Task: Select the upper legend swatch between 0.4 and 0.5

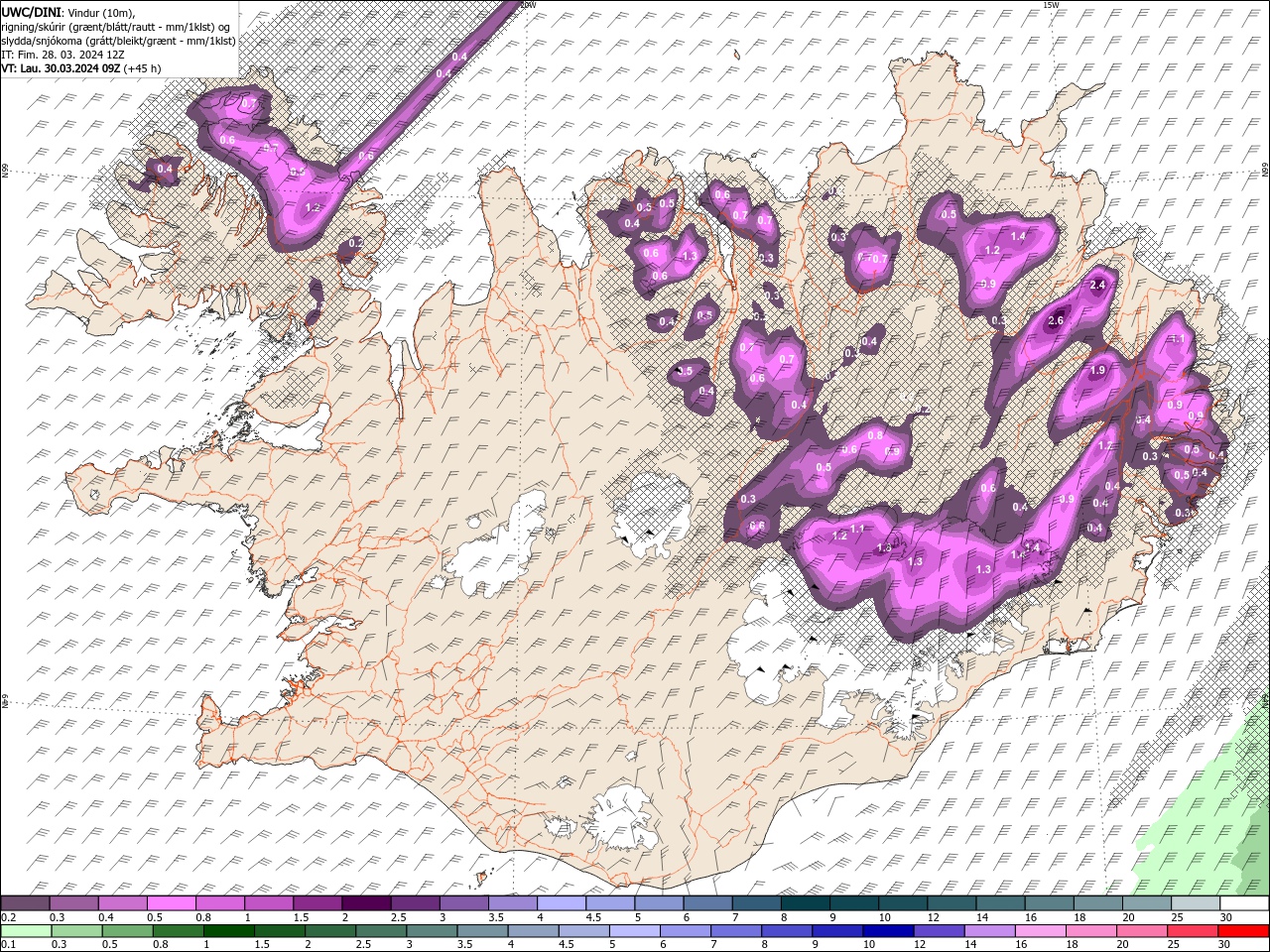Action: (x=123, y=903)
